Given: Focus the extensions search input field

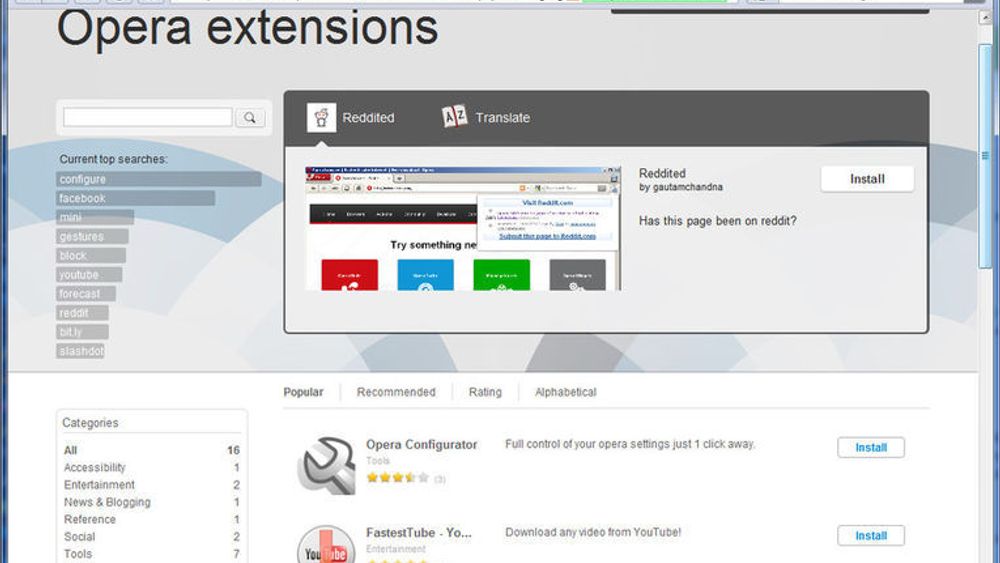Looking at the screenshot, I should tap(148, 117).
